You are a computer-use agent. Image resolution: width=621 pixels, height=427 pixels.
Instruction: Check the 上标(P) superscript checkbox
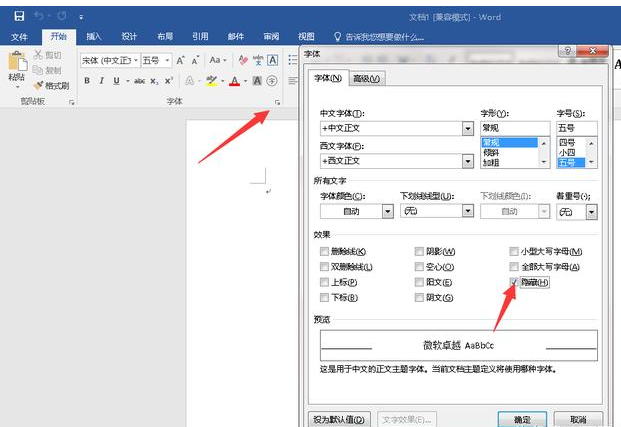click(323, 283)
